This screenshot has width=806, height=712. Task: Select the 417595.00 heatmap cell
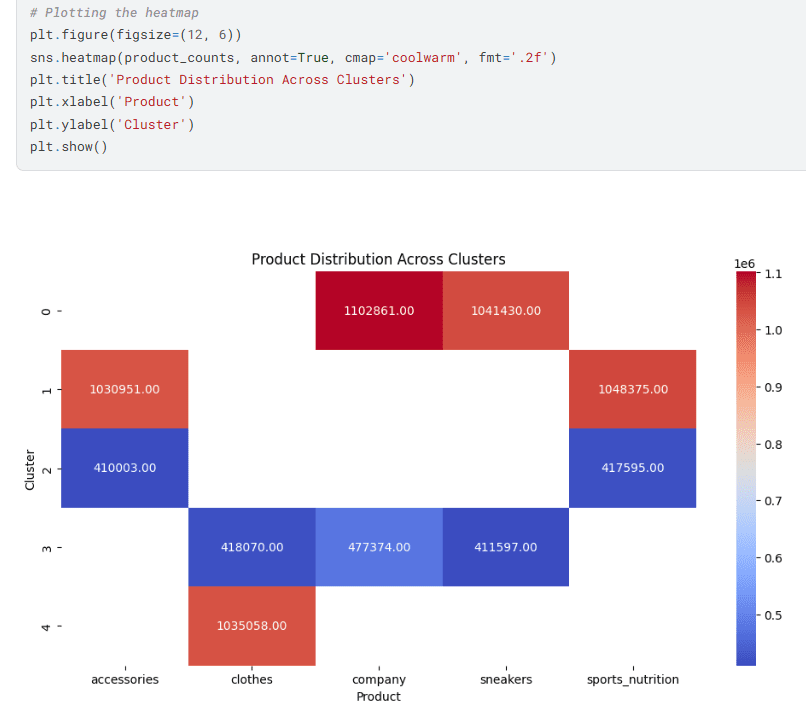(x=631, y=468)
